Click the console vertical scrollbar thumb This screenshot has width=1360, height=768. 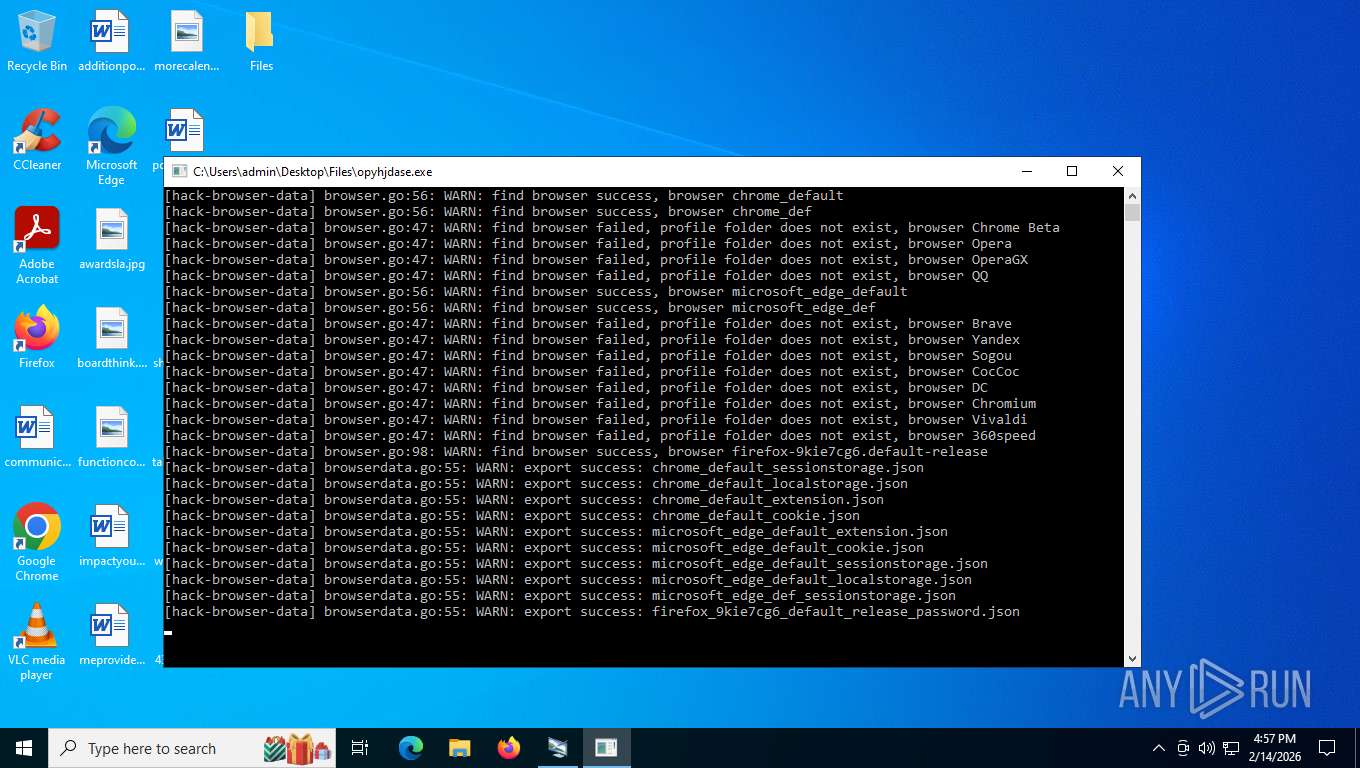click(x=1132, y=213)
